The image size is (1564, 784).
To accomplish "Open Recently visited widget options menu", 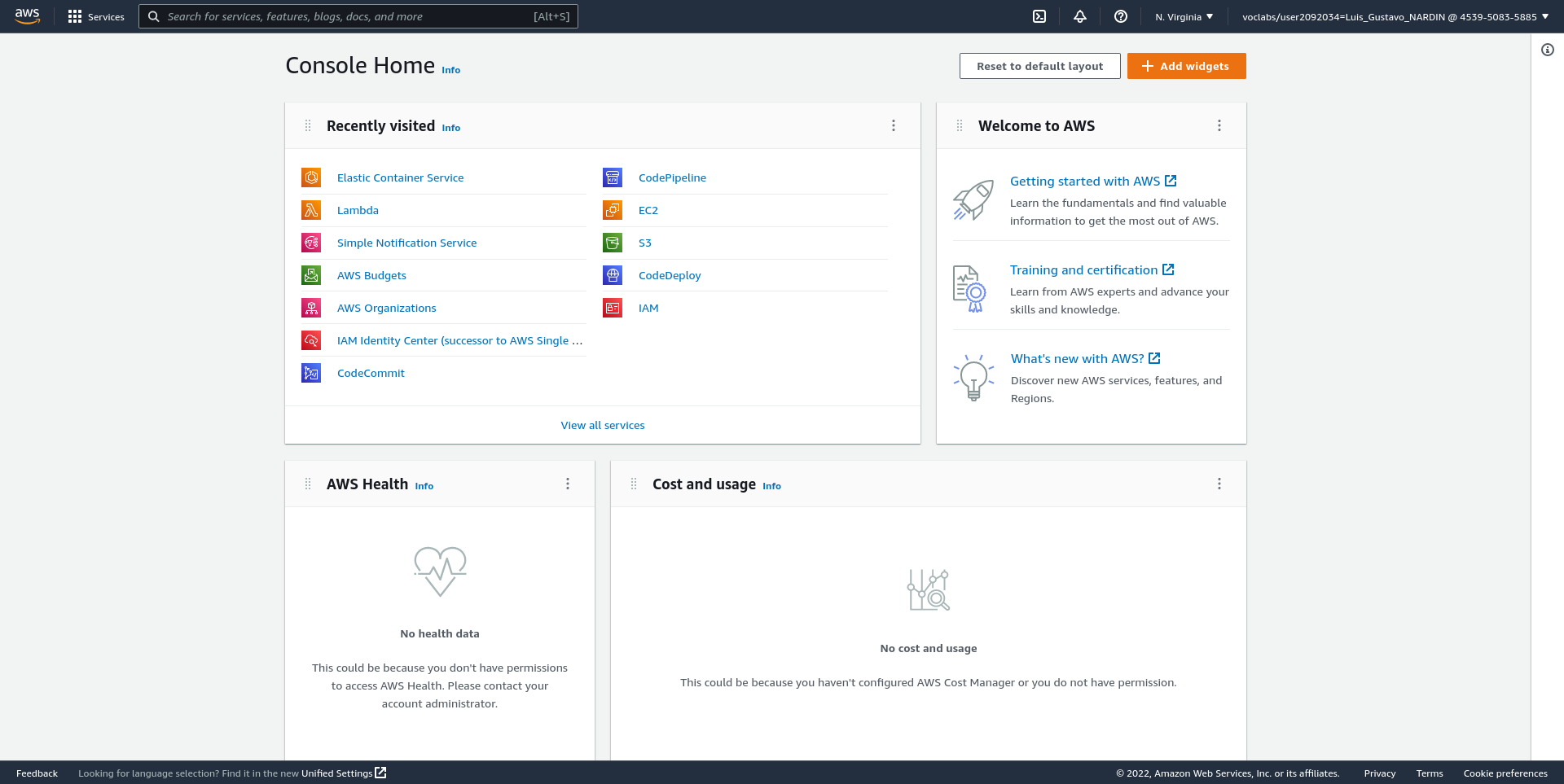I will [894, 125].
